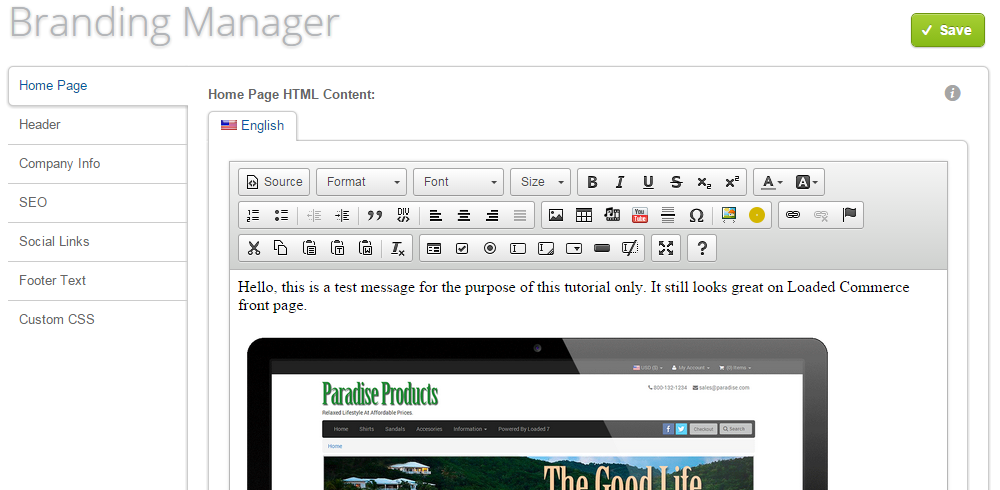
Task: Align text left
Action: tap(436, 216)
